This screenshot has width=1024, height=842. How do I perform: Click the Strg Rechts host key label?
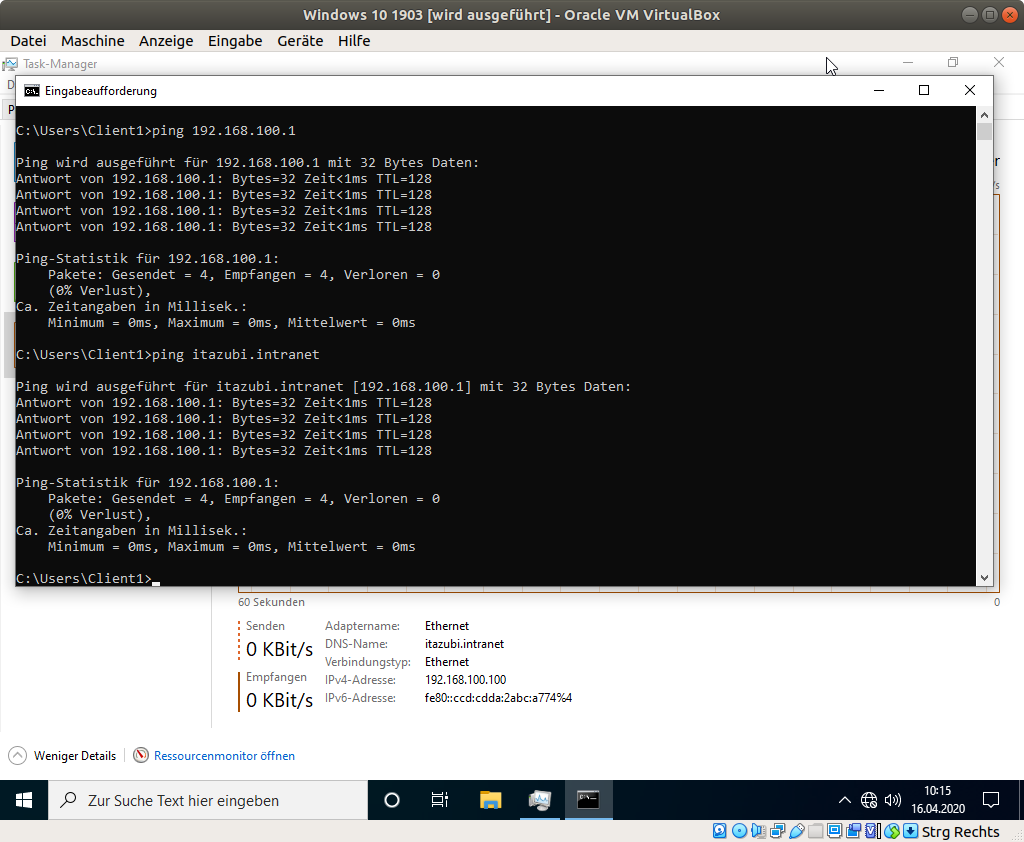[x=960, y=832]
